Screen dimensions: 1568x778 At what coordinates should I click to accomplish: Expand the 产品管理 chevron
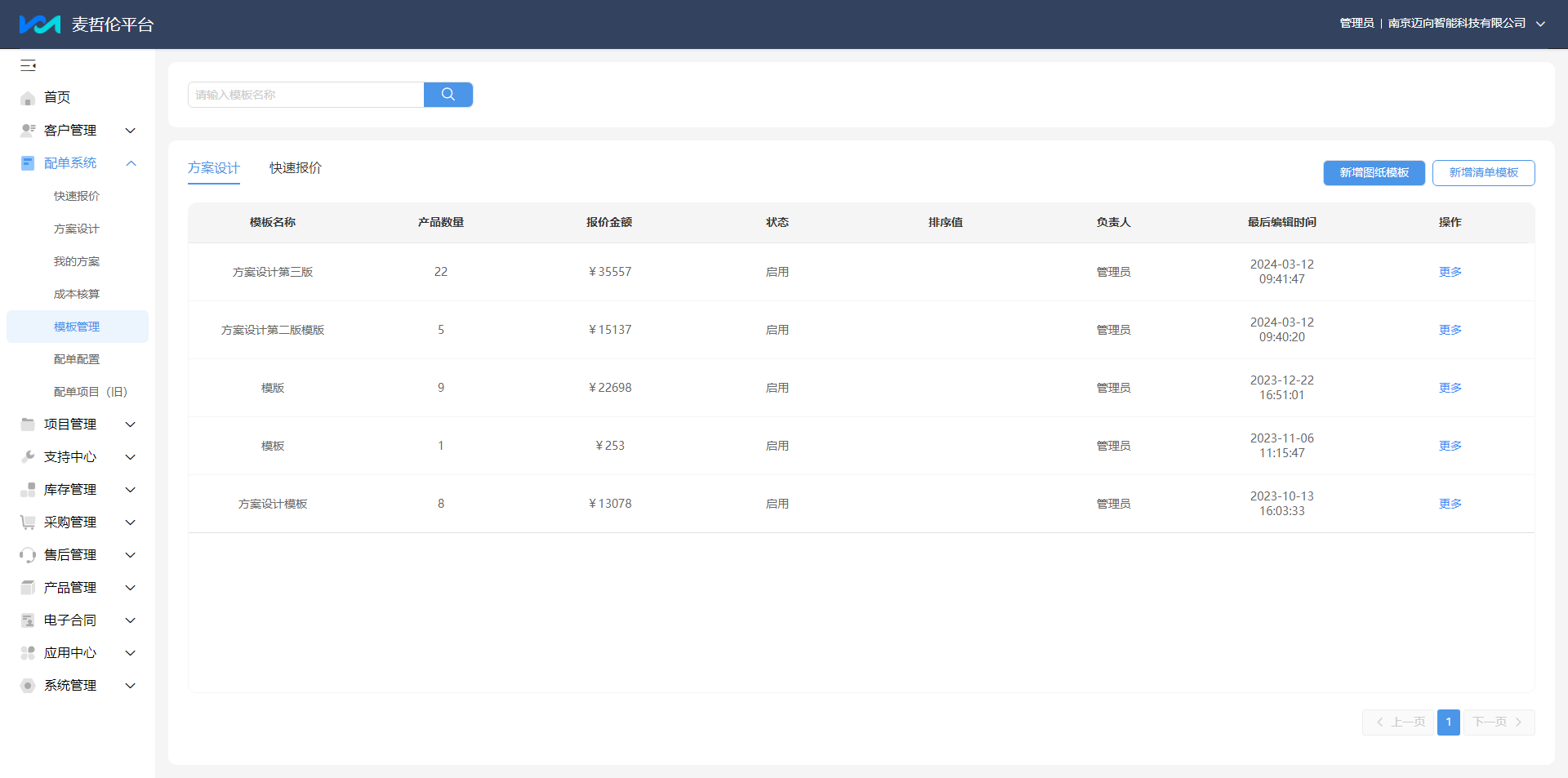coord(130,588)
